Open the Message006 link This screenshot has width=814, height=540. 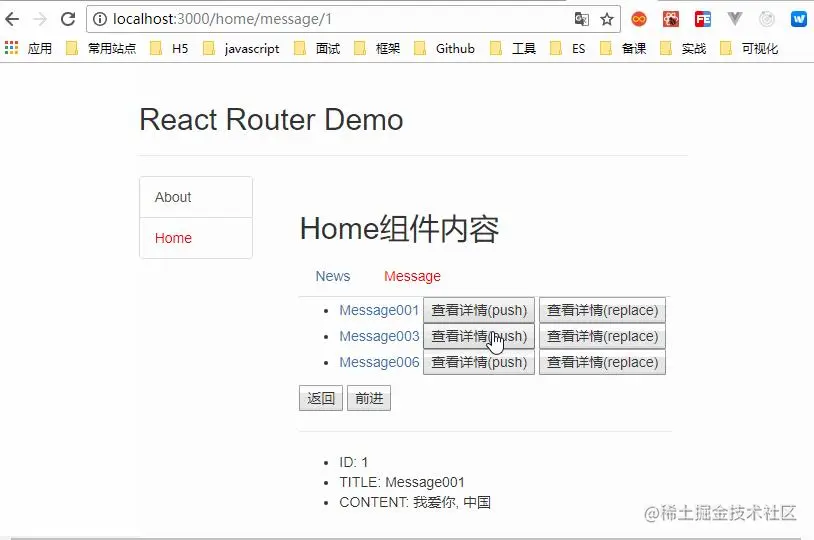coord(379,362)
